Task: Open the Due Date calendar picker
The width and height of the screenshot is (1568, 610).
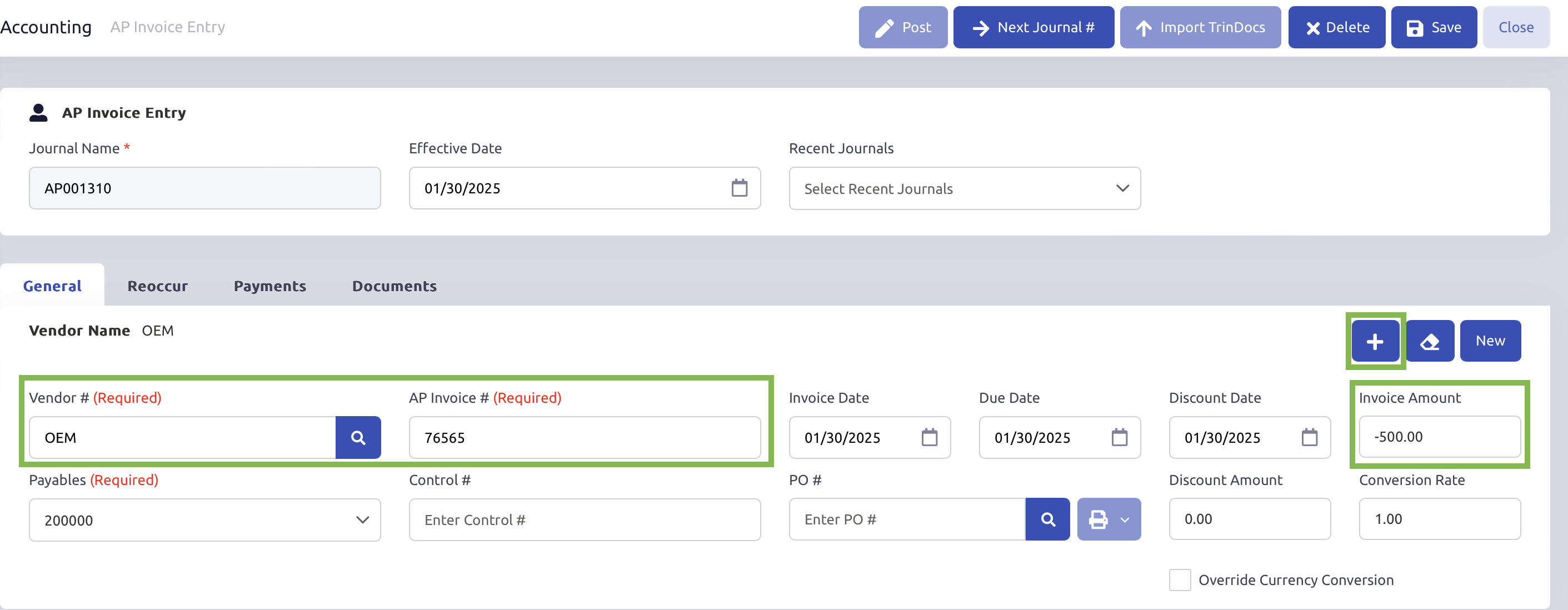Action: [1119, 437]
